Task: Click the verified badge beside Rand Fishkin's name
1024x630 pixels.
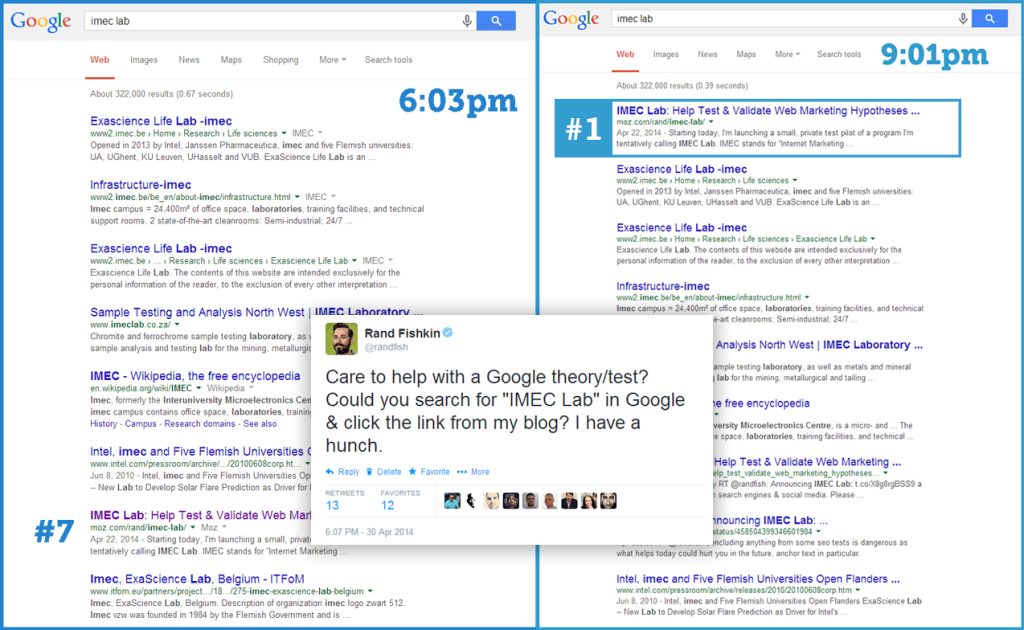Action: [448, 333]
